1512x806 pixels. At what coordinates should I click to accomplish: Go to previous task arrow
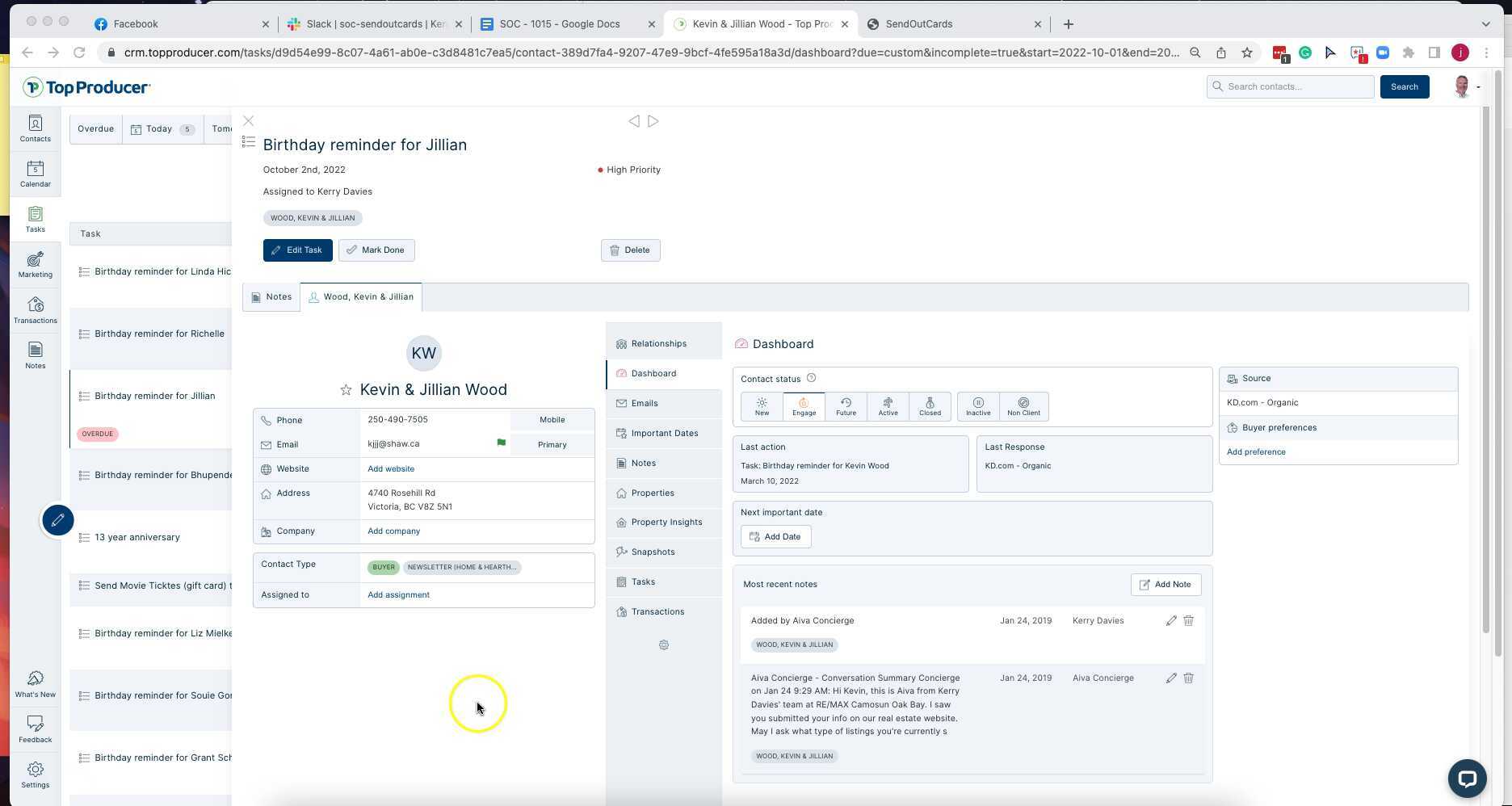pos(634,121)
